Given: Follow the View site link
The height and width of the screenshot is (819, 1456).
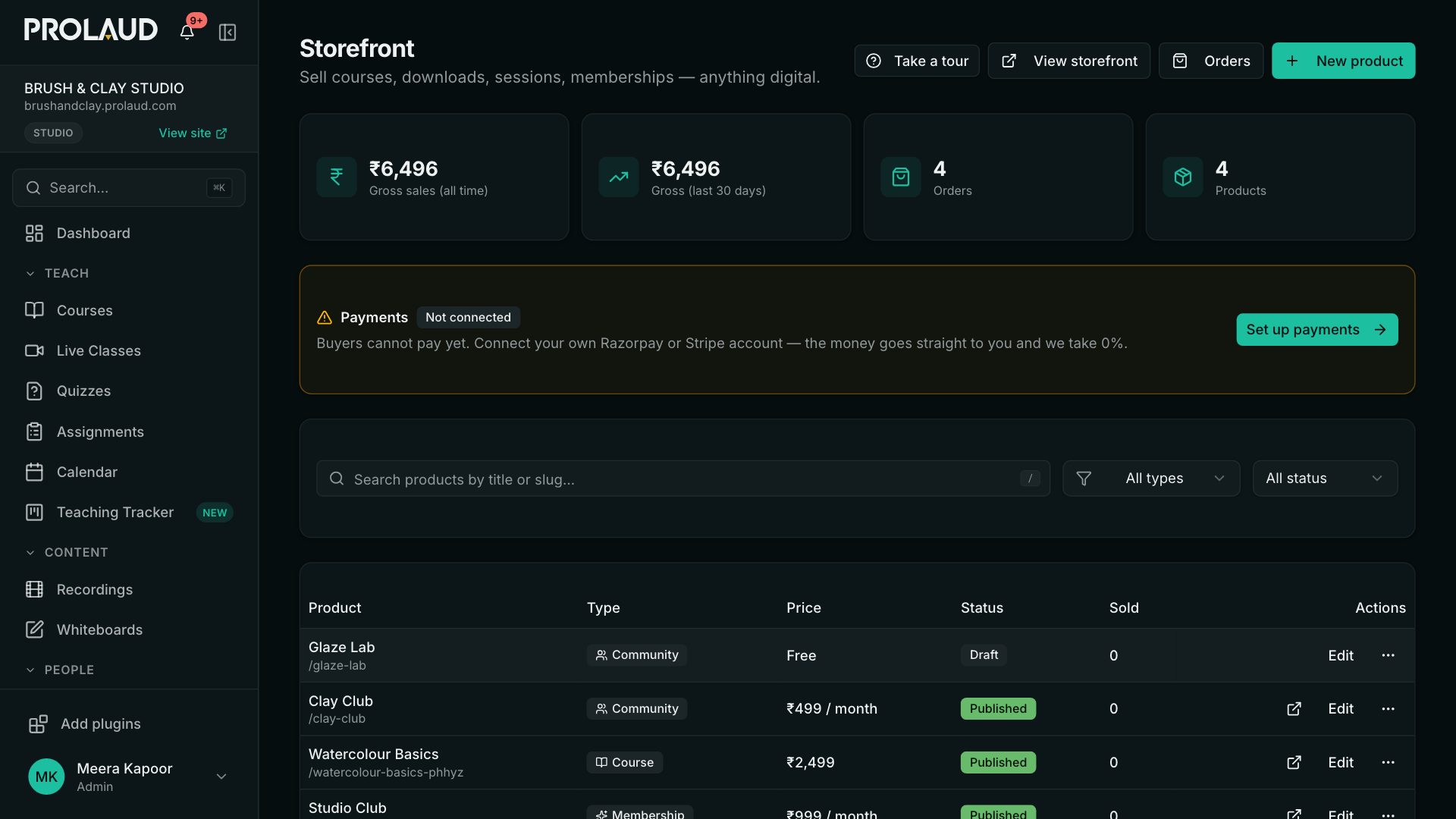Looking at the screenshot, I should click(193, 133).
